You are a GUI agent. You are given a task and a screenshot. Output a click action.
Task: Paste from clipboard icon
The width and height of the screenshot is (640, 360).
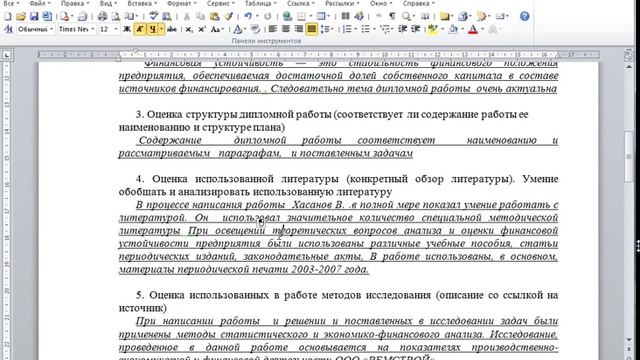click(x=214, y=16)
